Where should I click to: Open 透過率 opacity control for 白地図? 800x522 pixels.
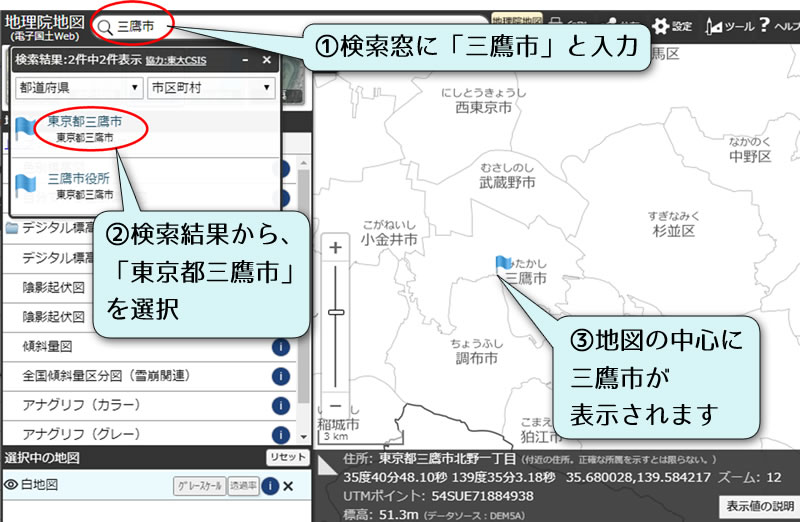pyautogui.click(x=243, y=486)
